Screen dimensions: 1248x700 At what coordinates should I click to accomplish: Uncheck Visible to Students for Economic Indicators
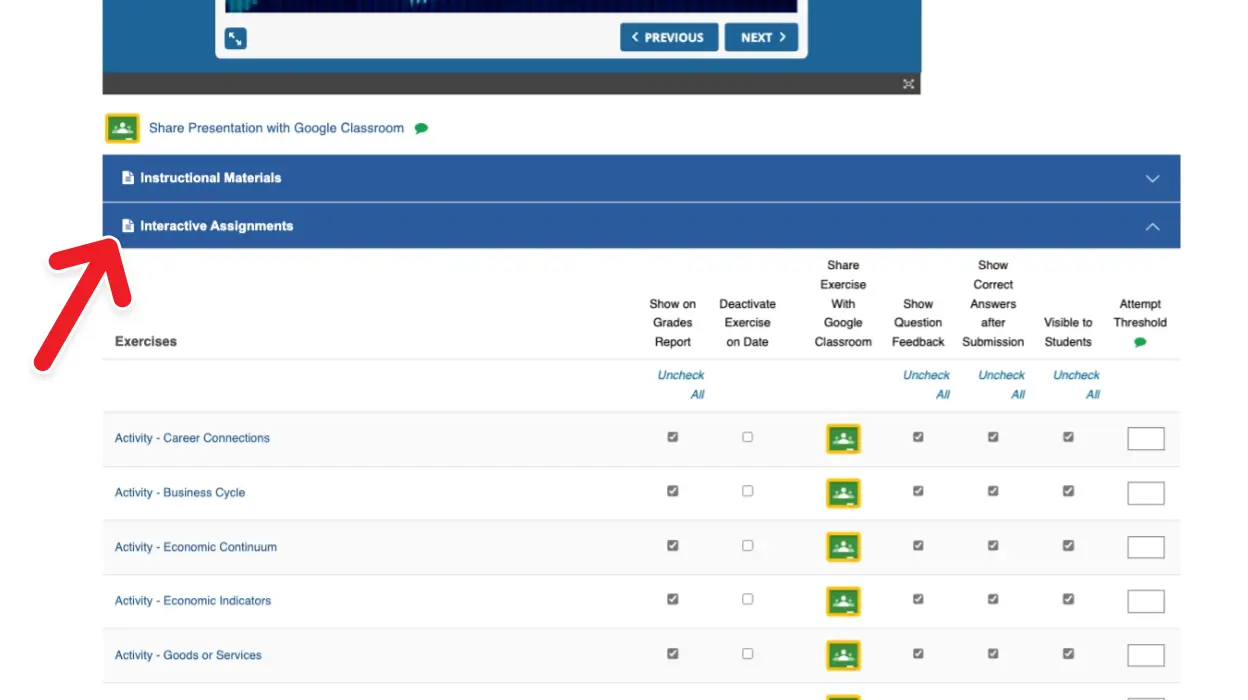[1068, 599]
